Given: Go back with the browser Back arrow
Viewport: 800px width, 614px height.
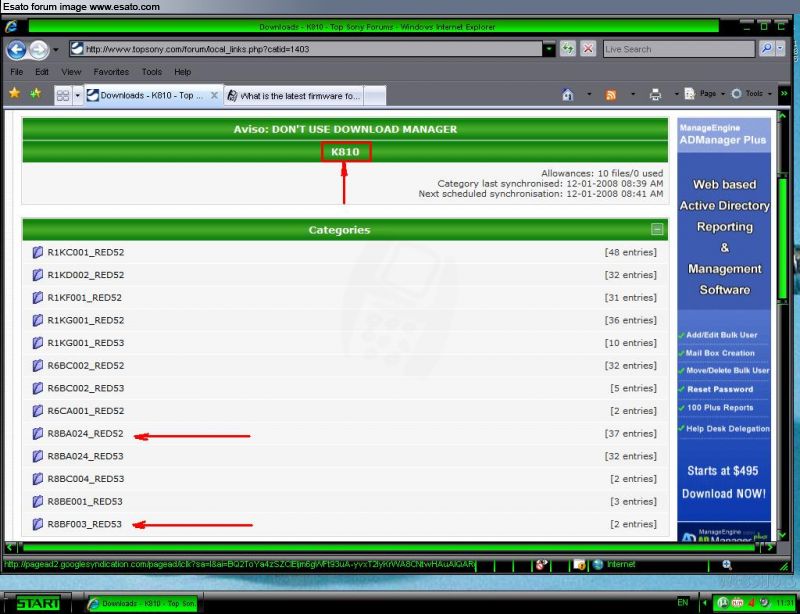Looking at the screenshot, I should point(16,50).
